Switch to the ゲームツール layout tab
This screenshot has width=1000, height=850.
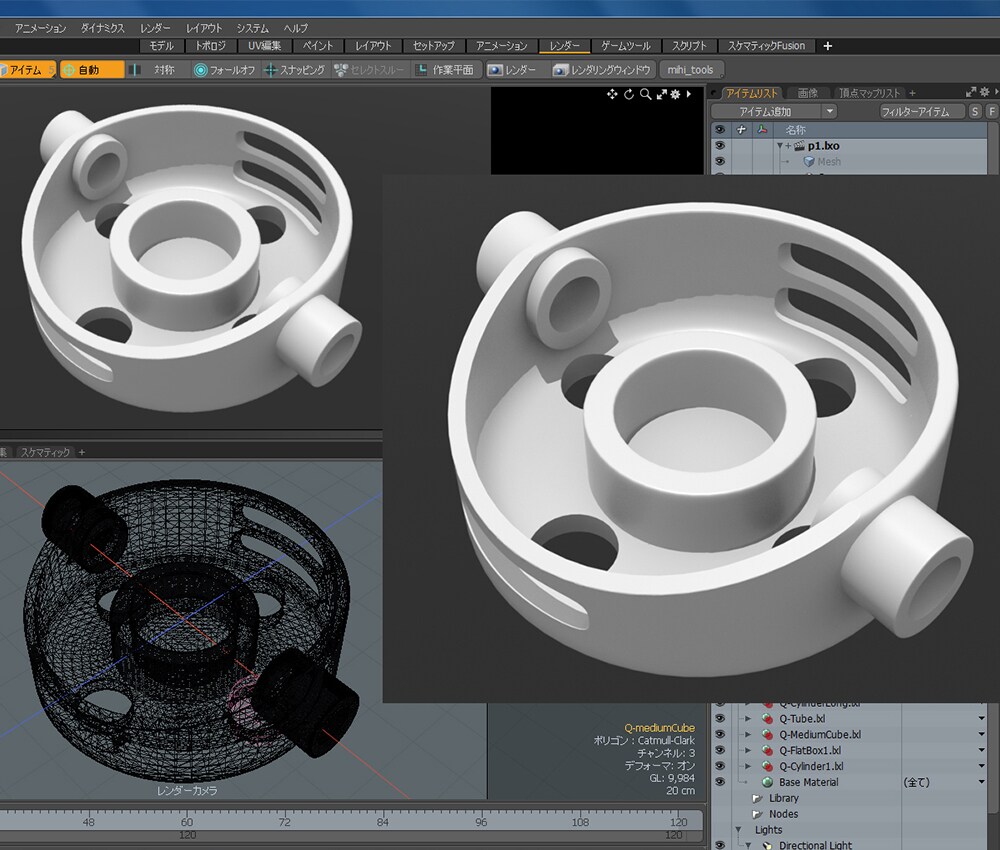coord(626,46)
